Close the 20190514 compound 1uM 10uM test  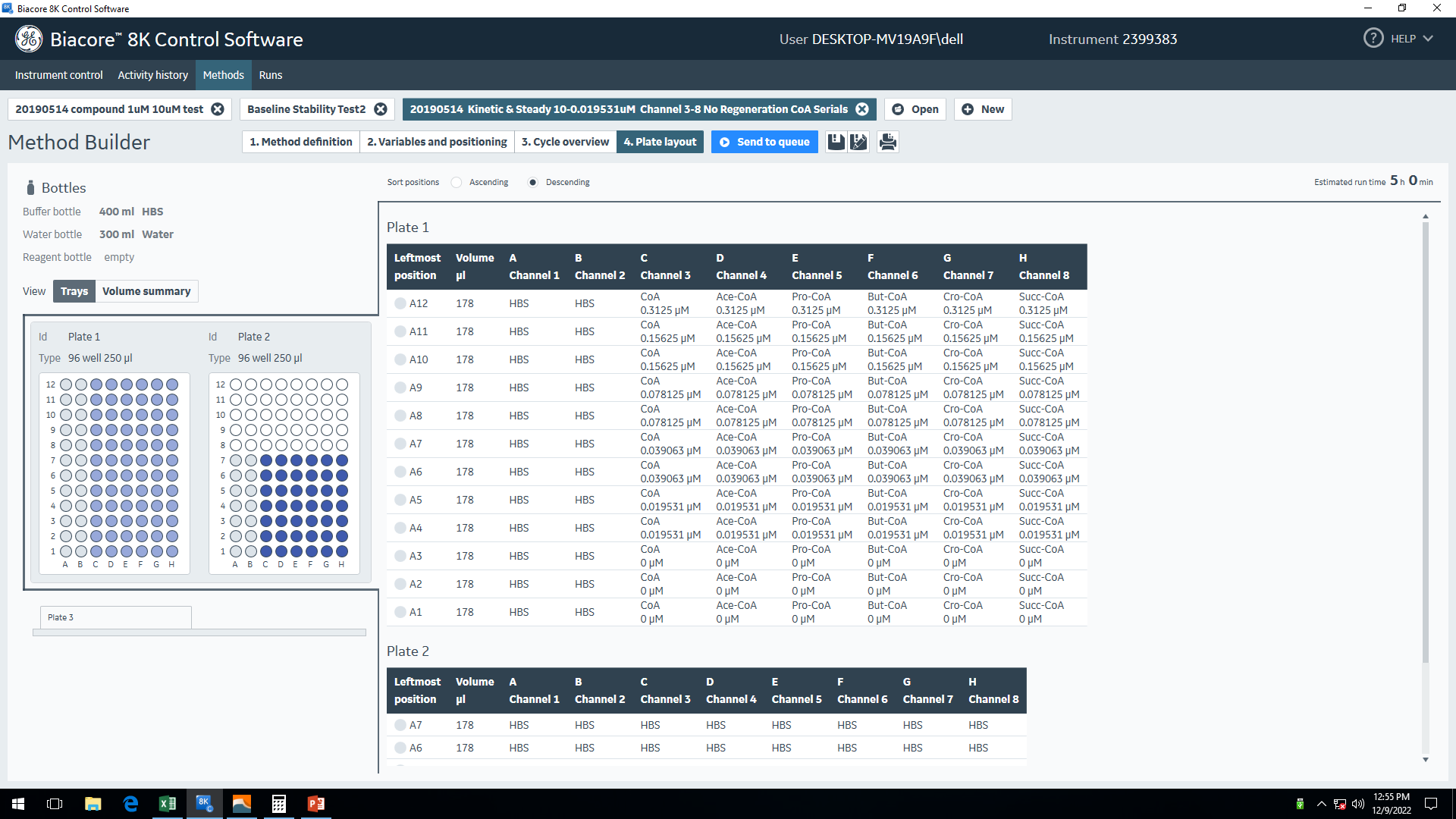click(x=218, y=109)
